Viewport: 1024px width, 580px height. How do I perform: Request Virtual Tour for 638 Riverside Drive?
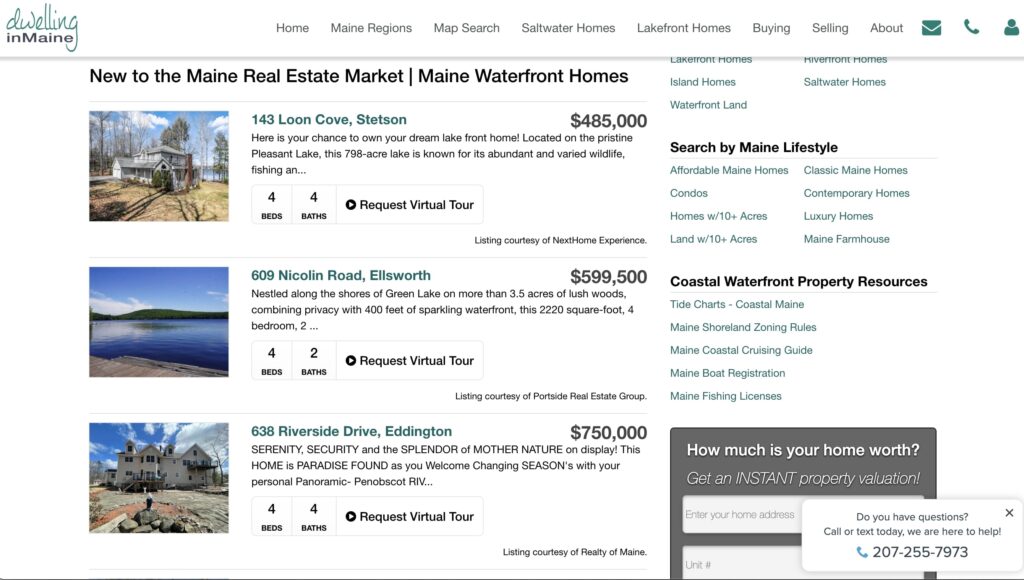pos(409,517)
